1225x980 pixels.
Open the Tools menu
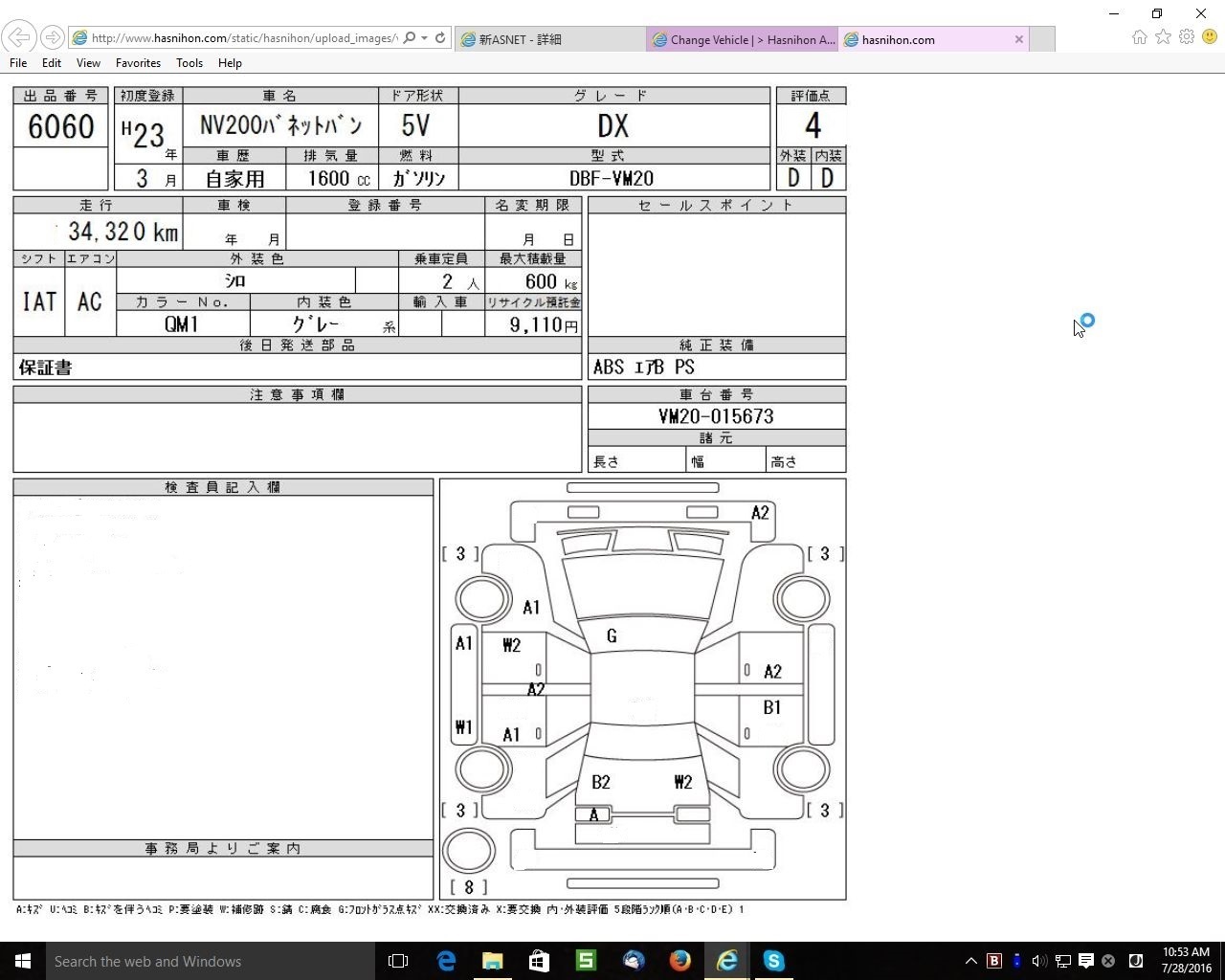pos(189,63)
